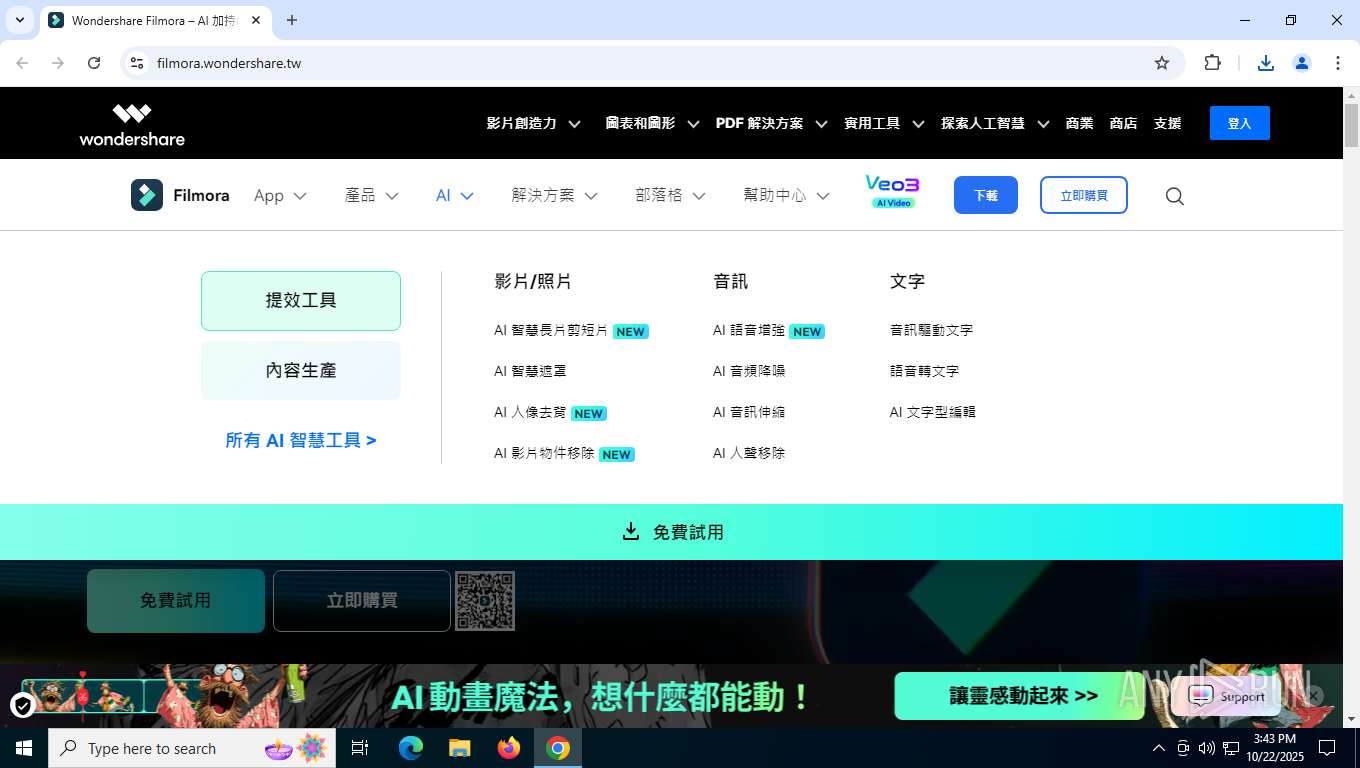Open 商業 in top navigation
Screen dimensions: 1360x768
[1080, 123]
